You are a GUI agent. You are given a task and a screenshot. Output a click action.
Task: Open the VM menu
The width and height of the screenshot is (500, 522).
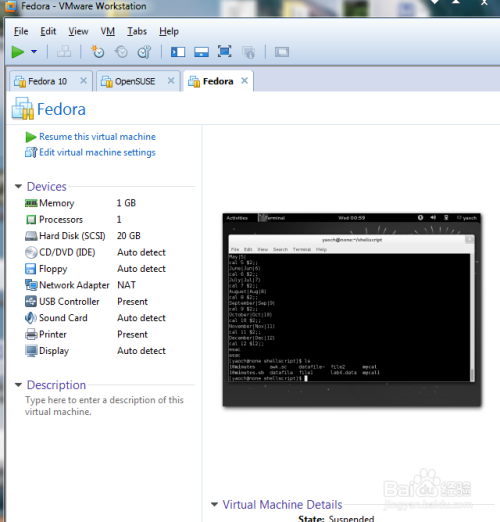coord(108,31)
